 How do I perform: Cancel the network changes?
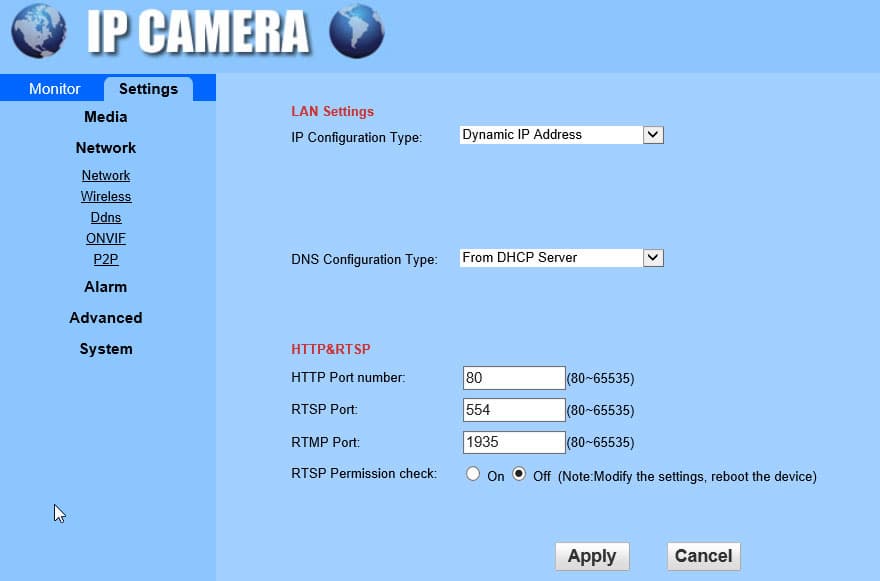click(703, 556)
